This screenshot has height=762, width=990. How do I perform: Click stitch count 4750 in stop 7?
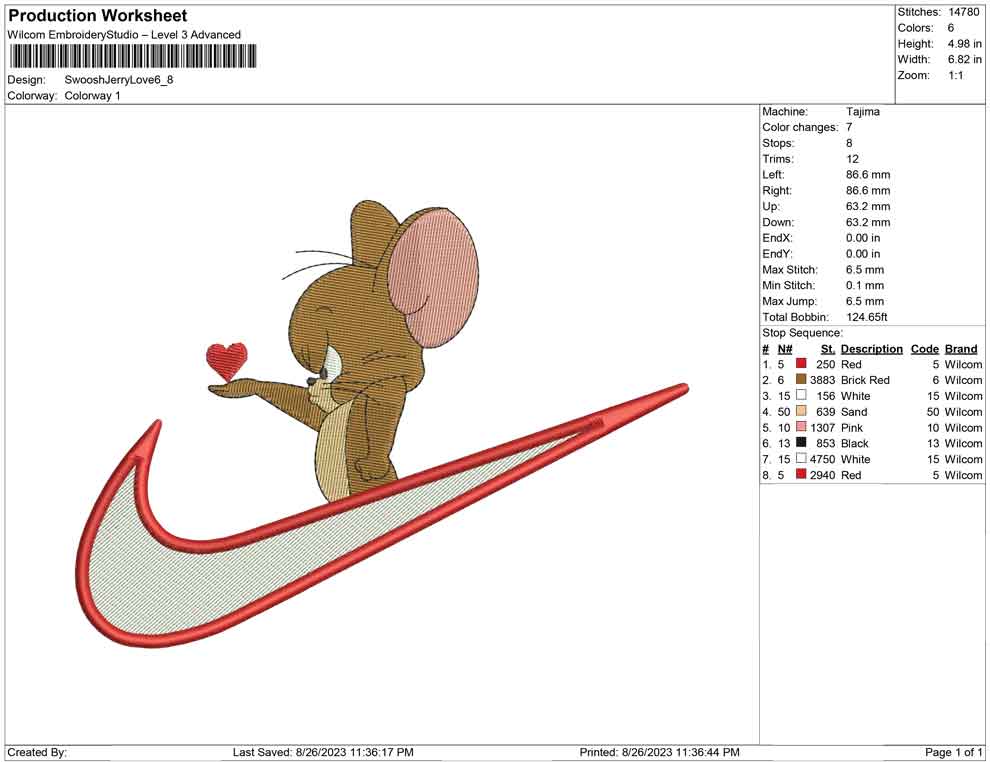(x=823, y=459)
